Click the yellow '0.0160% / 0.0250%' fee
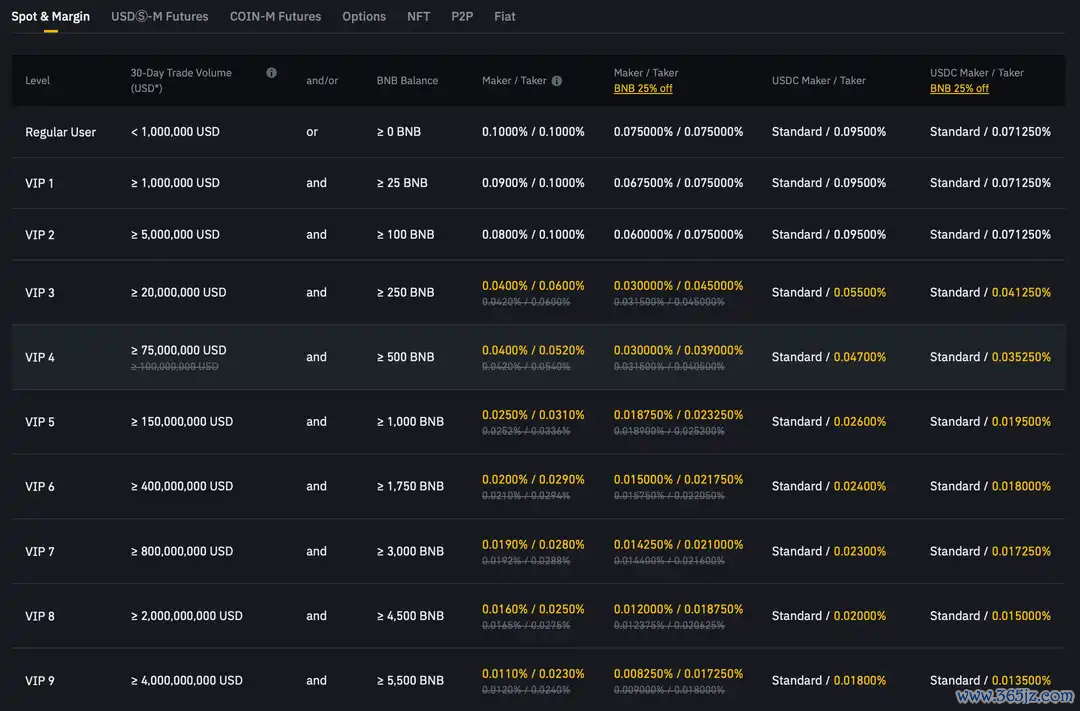This screenshot has height=711, width=1080. tap(533, 609)
